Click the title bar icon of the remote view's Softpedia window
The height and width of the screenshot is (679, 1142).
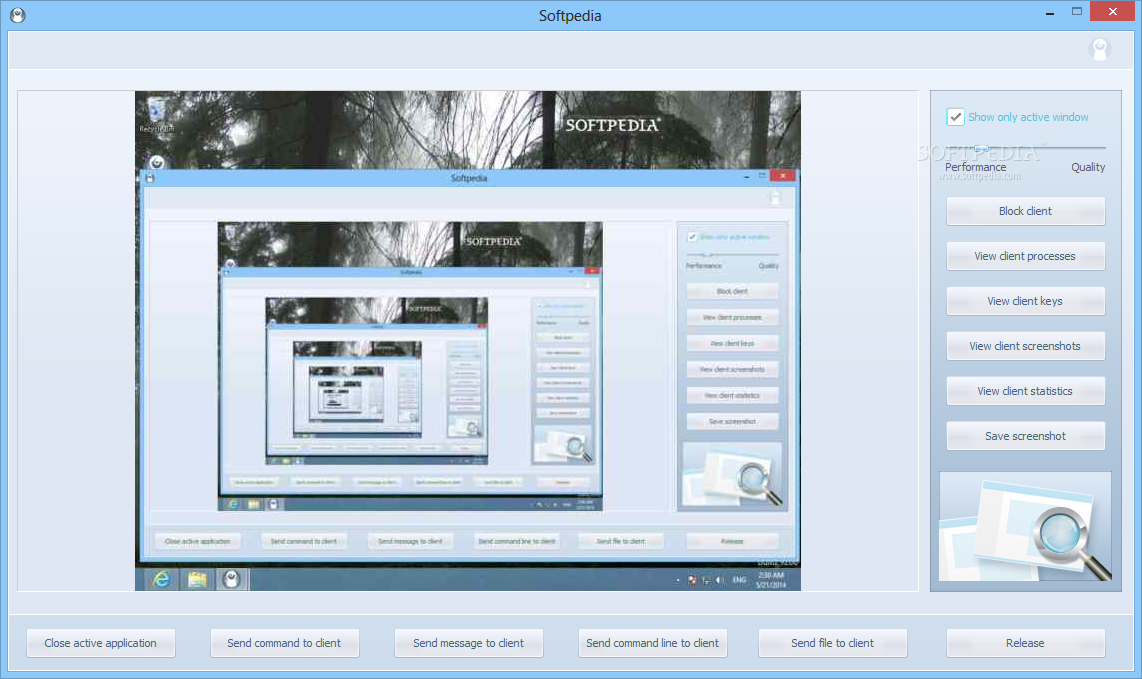149,178
